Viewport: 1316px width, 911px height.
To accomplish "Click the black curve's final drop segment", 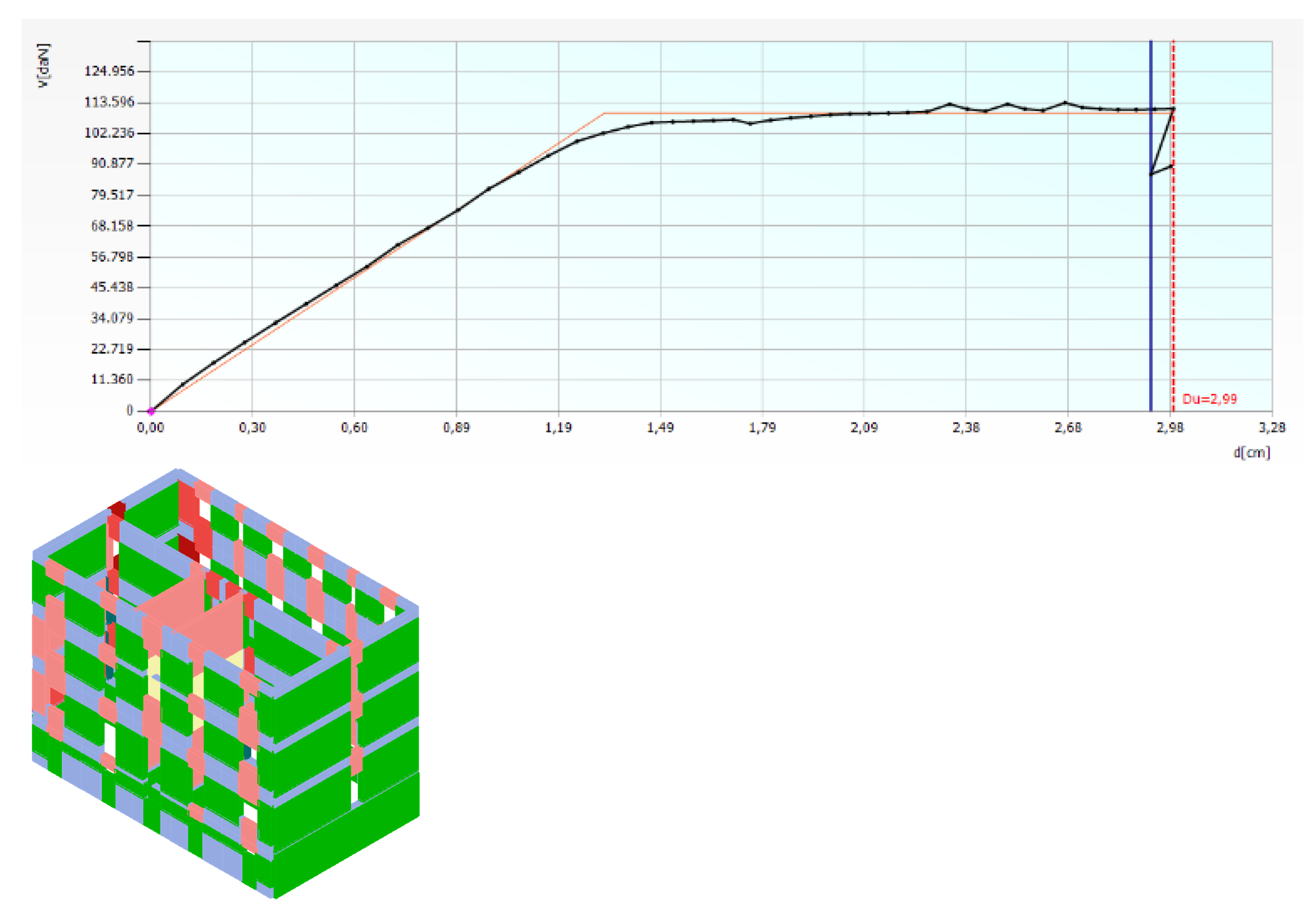I will click(x=1162, y=142).
